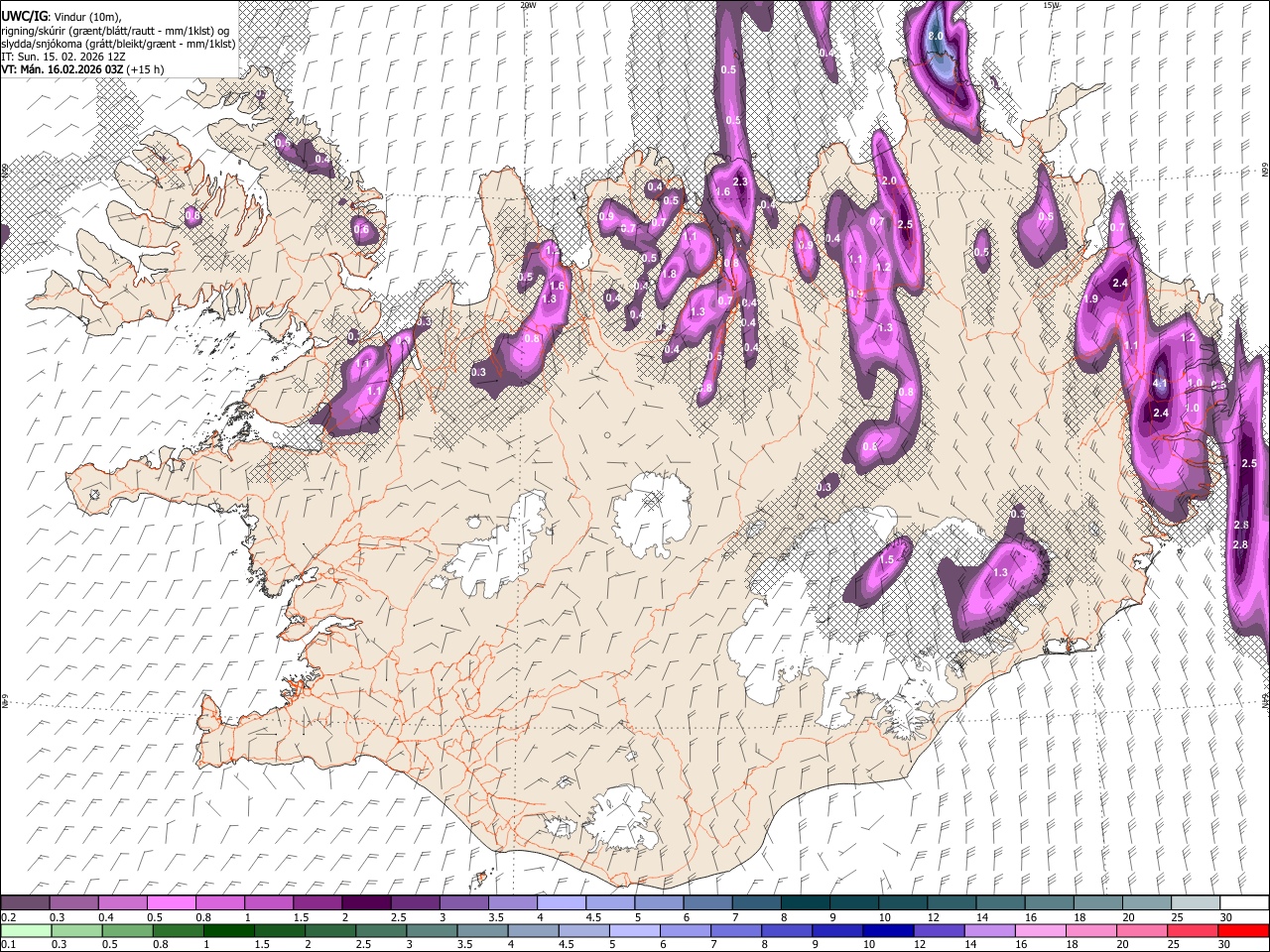Pick the light blue 4–4.5 snow swatch
Screen dimensions: 1270x952
[562, 903]
